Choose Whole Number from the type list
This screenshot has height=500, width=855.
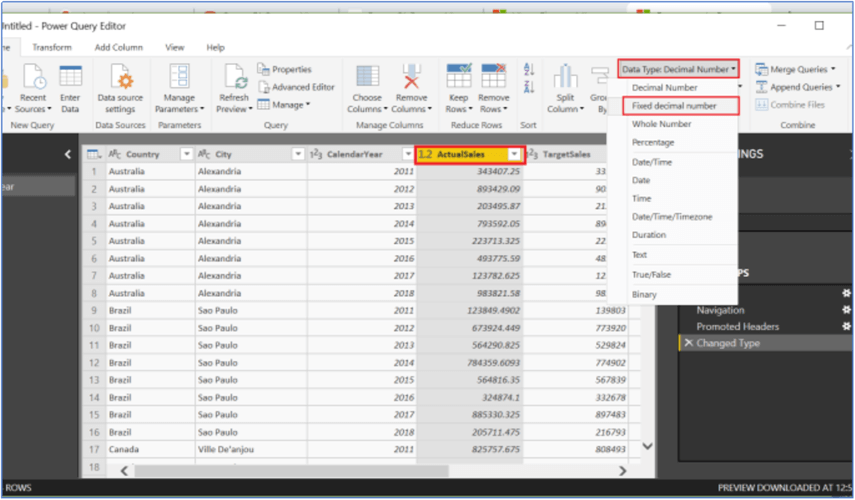[x=661, y=124]
